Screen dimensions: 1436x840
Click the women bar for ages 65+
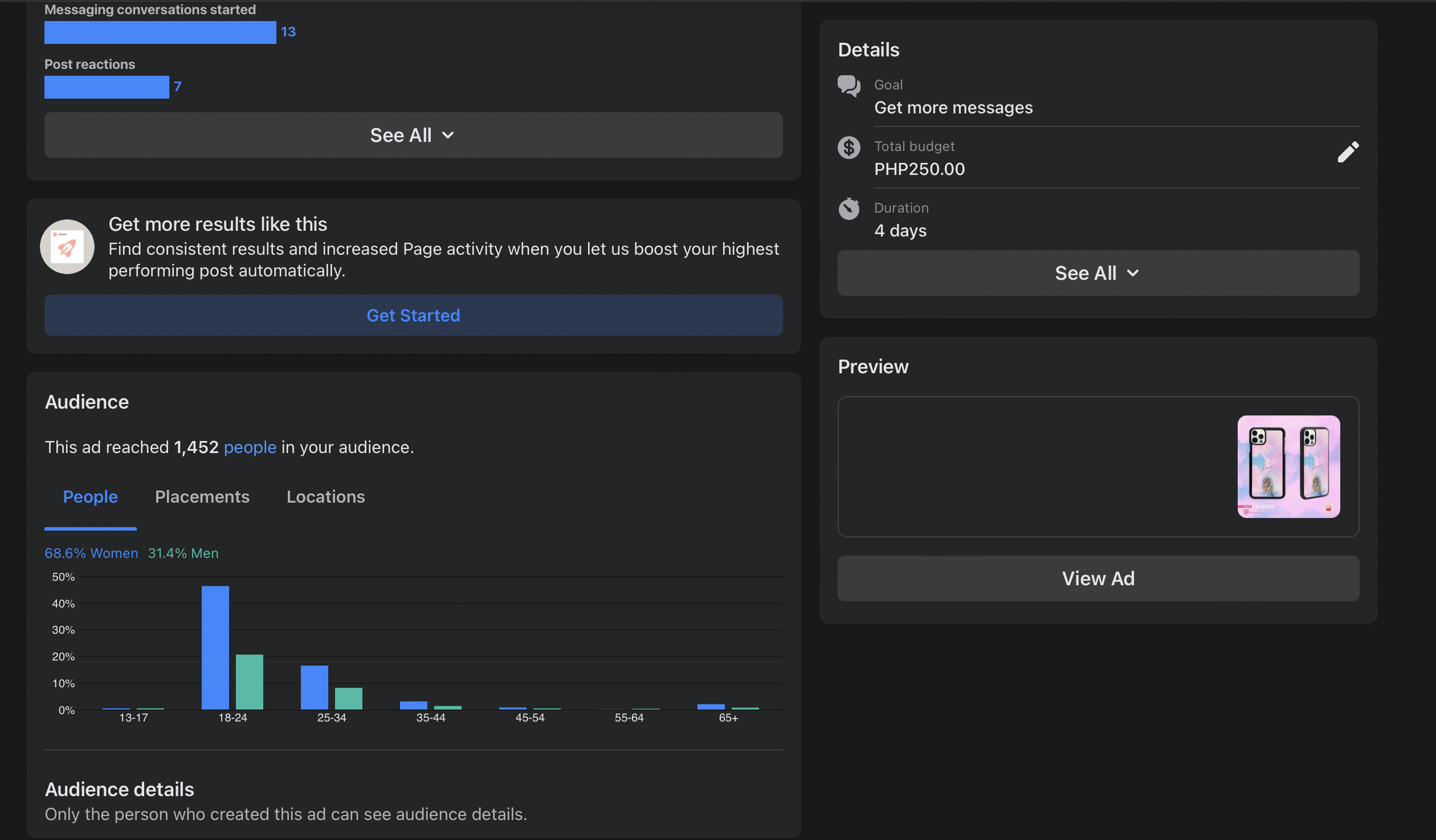point(711,707)
